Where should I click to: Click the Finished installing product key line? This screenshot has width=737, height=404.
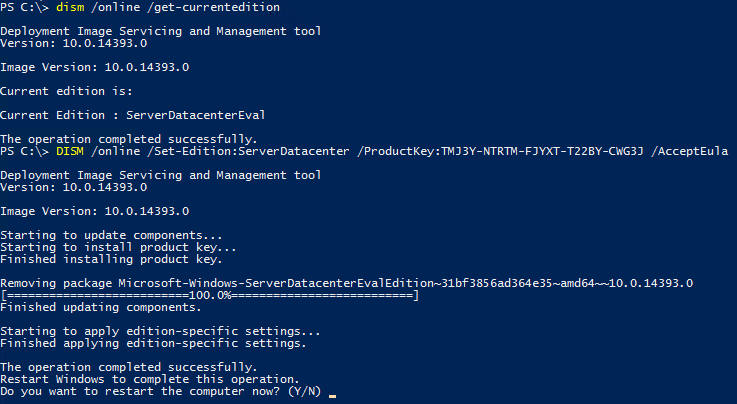click(111, 259)
